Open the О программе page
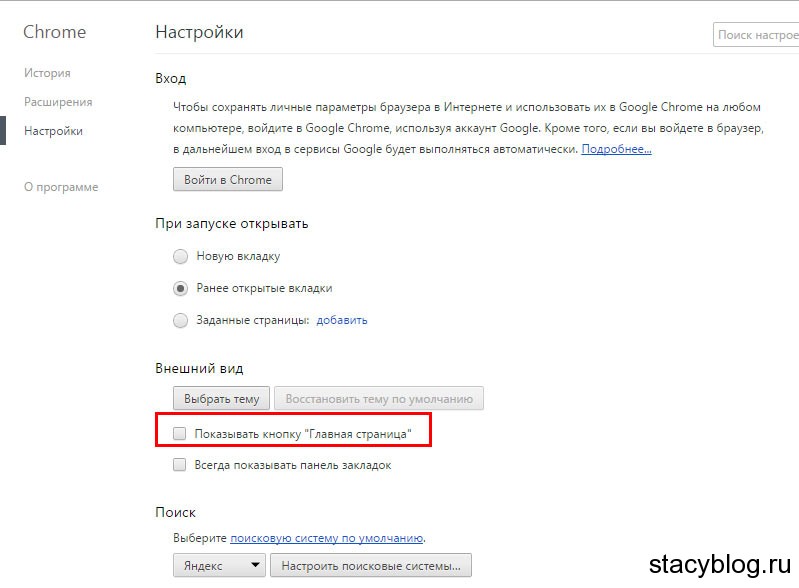Image resolution: width=799 pixels, height=588 pixels. (x=61, y=187)
